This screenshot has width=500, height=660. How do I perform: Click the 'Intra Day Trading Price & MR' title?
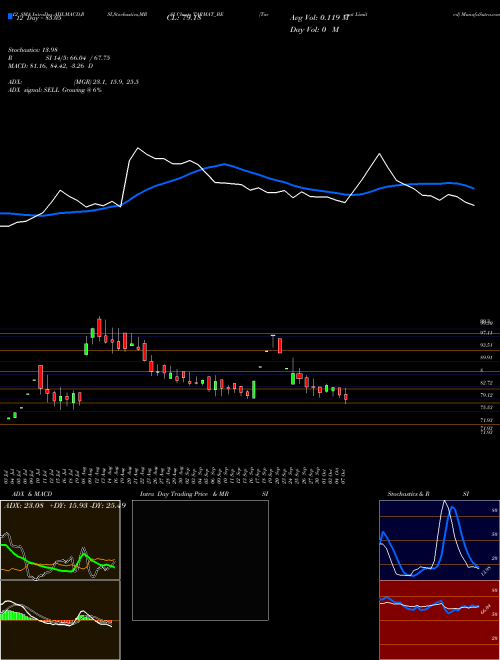pyautogui.click(x=184, y=494)
